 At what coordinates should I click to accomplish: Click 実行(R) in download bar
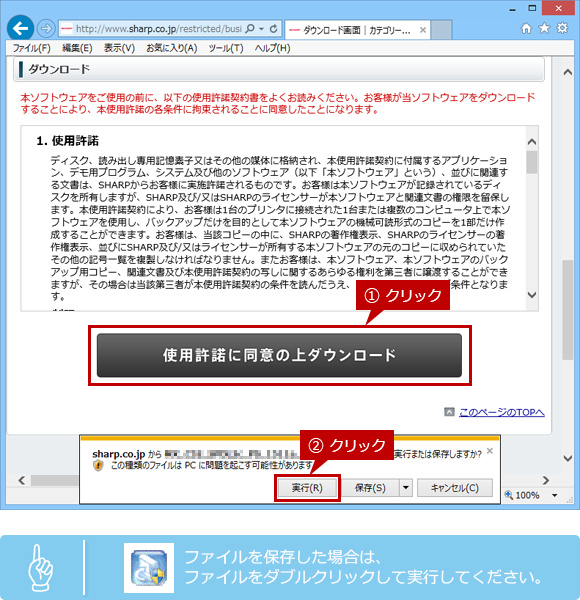click(307, 488)
